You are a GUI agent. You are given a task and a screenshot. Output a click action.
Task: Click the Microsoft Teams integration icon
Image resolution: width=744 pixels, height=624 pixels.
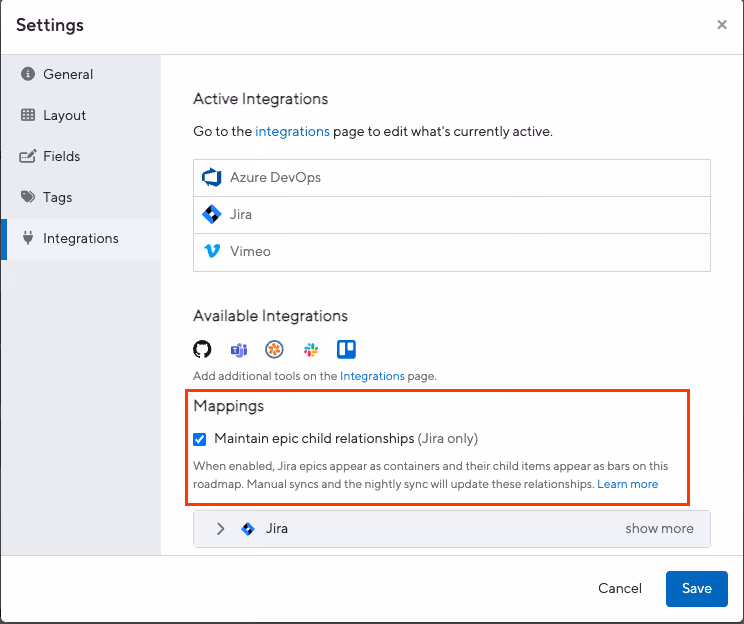239,349
